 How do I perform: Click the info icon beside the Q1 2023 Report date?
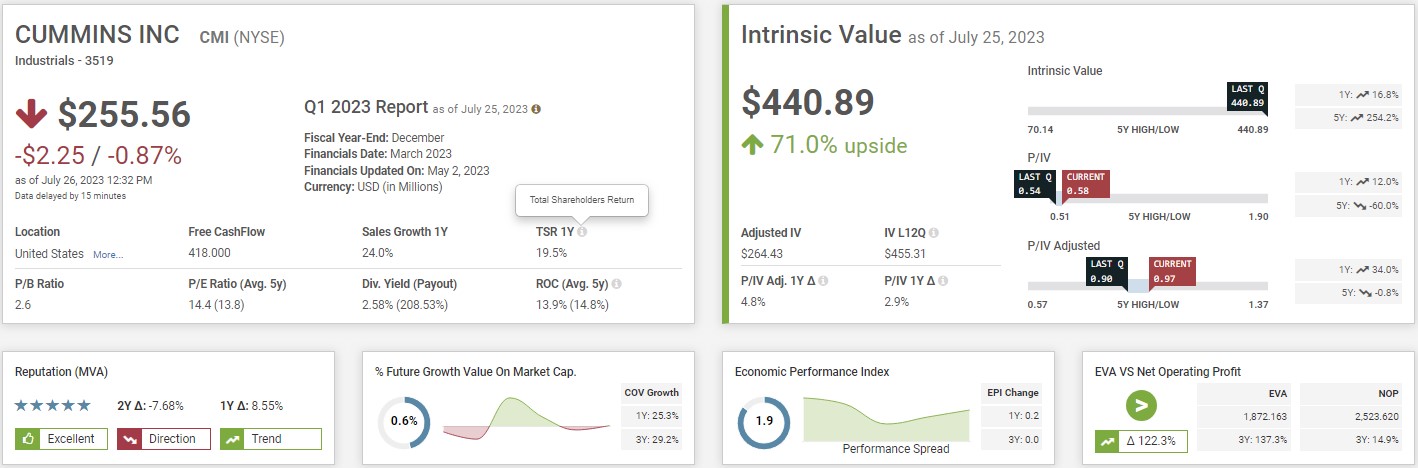[x=536, y=108]
